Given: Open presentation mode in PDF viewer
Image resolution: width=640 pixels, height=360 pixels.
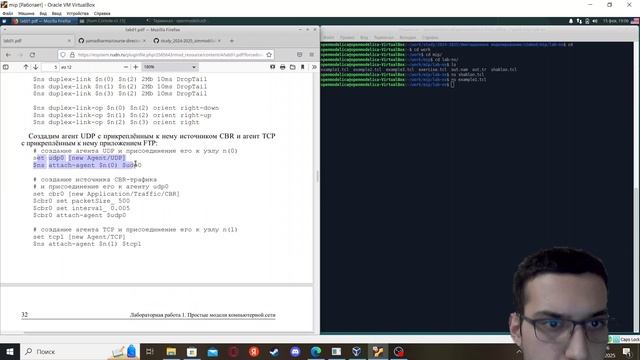Looking at the screenshot, I should click(272, 67).
